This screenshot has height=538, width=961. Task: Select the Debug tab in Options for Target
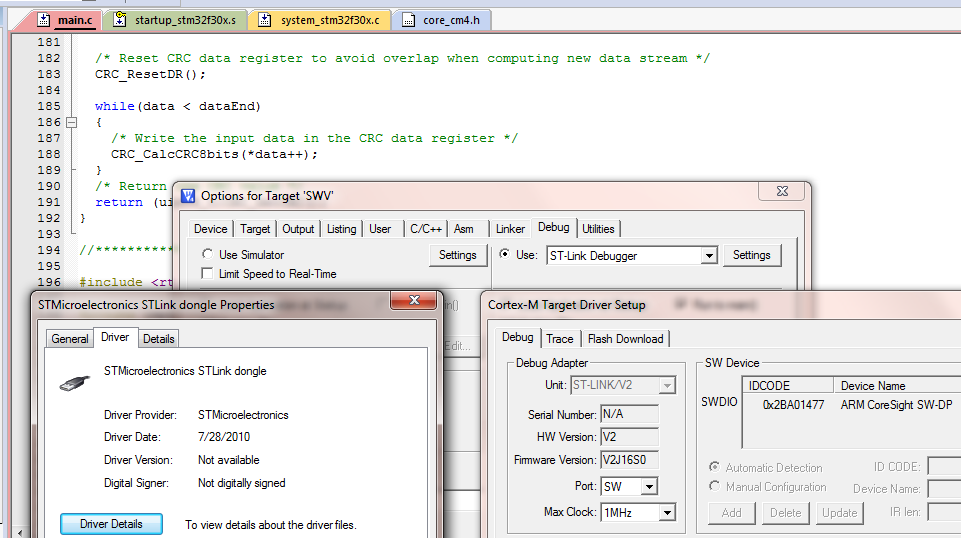[x=553, y=227]
